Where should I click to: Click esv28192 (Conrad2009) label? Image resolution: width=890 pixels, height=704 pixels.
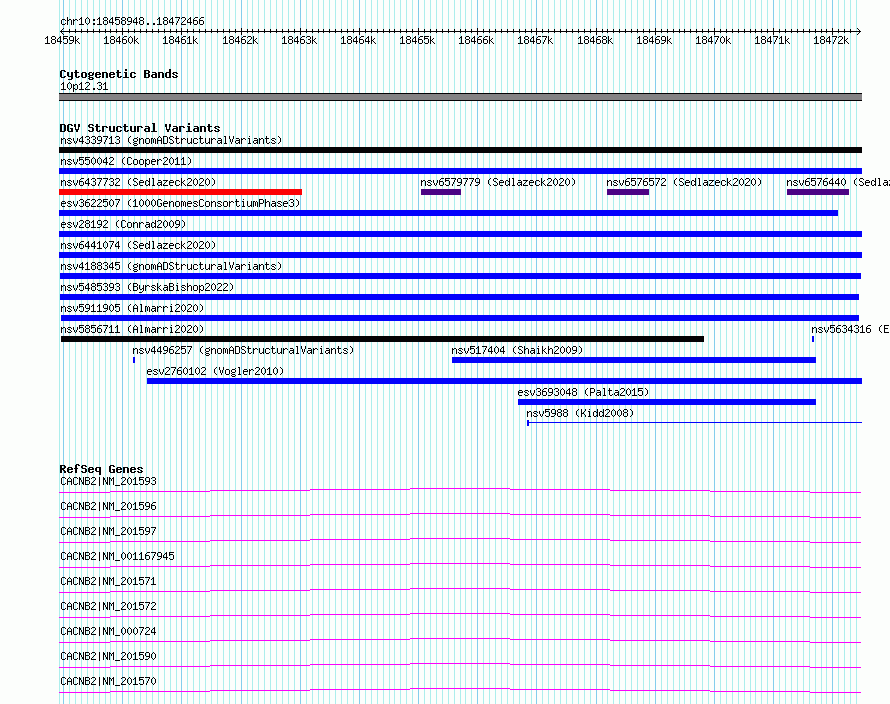pyautogui.click(x=123, y=224)
